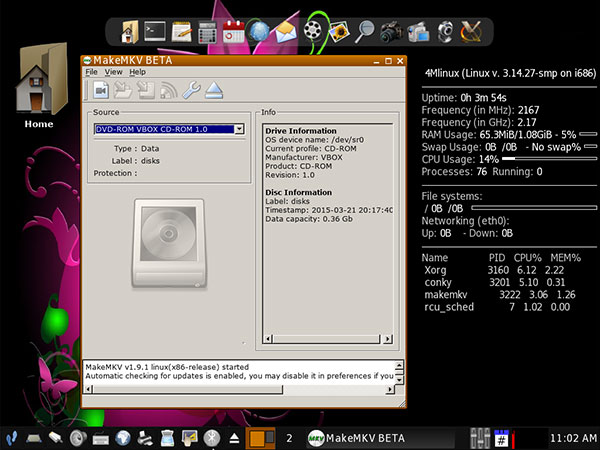Launch the terminal from the top dock
Viewport: 600px width, 450px height.
coord(155,32)
